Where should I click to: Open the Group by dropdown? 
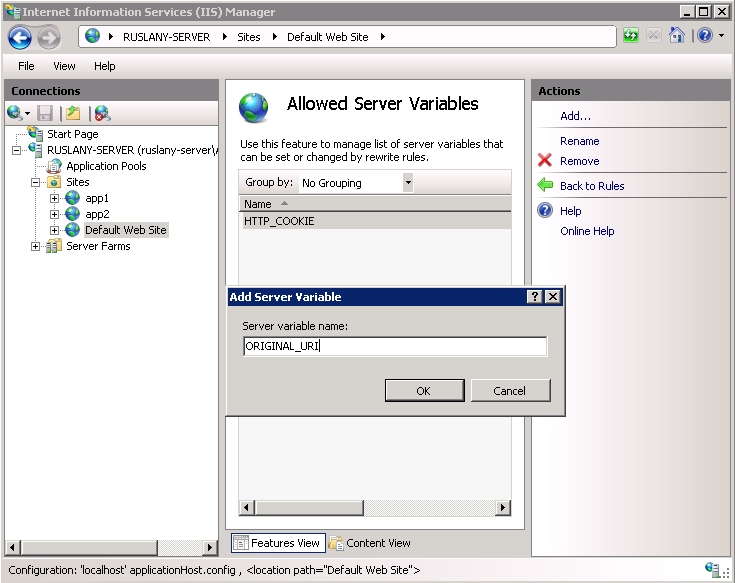[x=407, y=183]
